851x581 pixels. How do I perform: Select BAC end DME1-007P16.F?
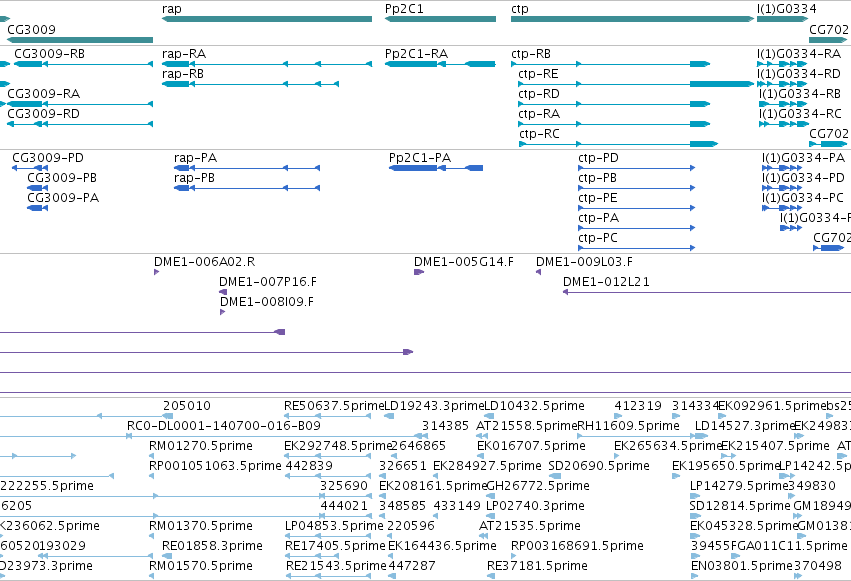[223, 292]
